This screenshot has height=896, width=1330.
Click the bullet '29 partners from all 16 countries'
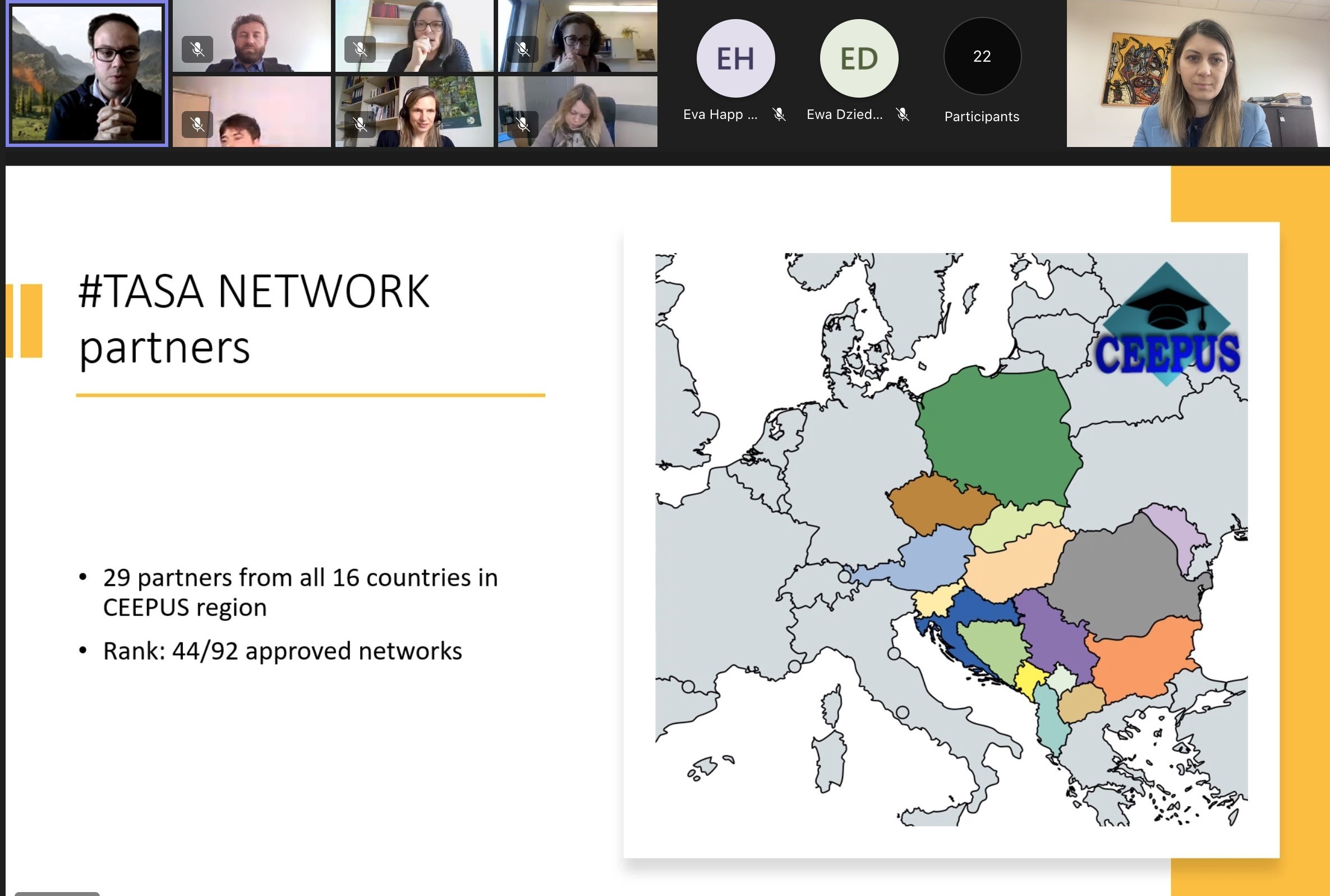[300, 592]
